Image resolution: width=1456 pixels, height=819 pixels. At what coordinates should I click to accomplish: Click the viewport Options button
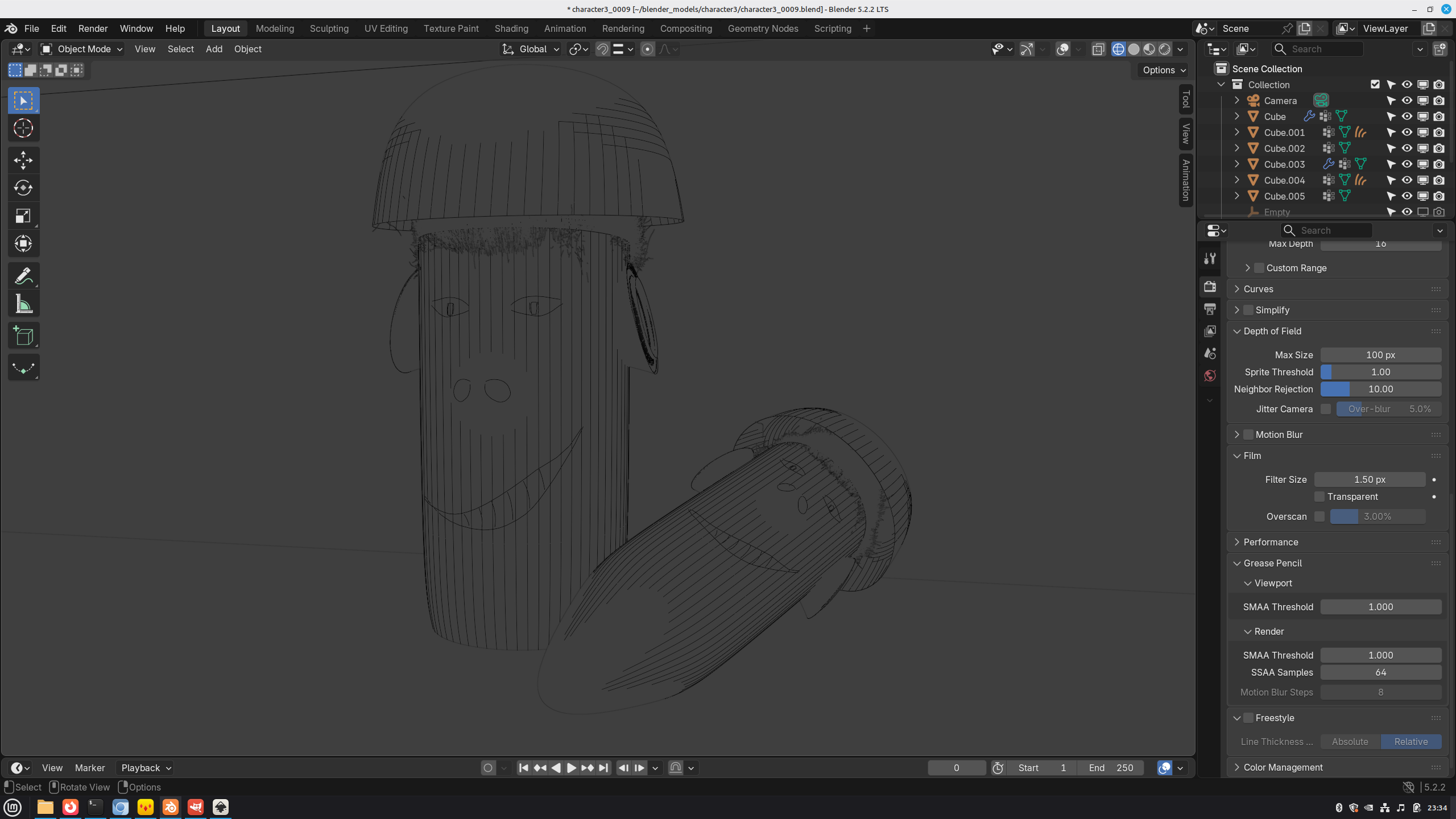[x=1164, y=70]
